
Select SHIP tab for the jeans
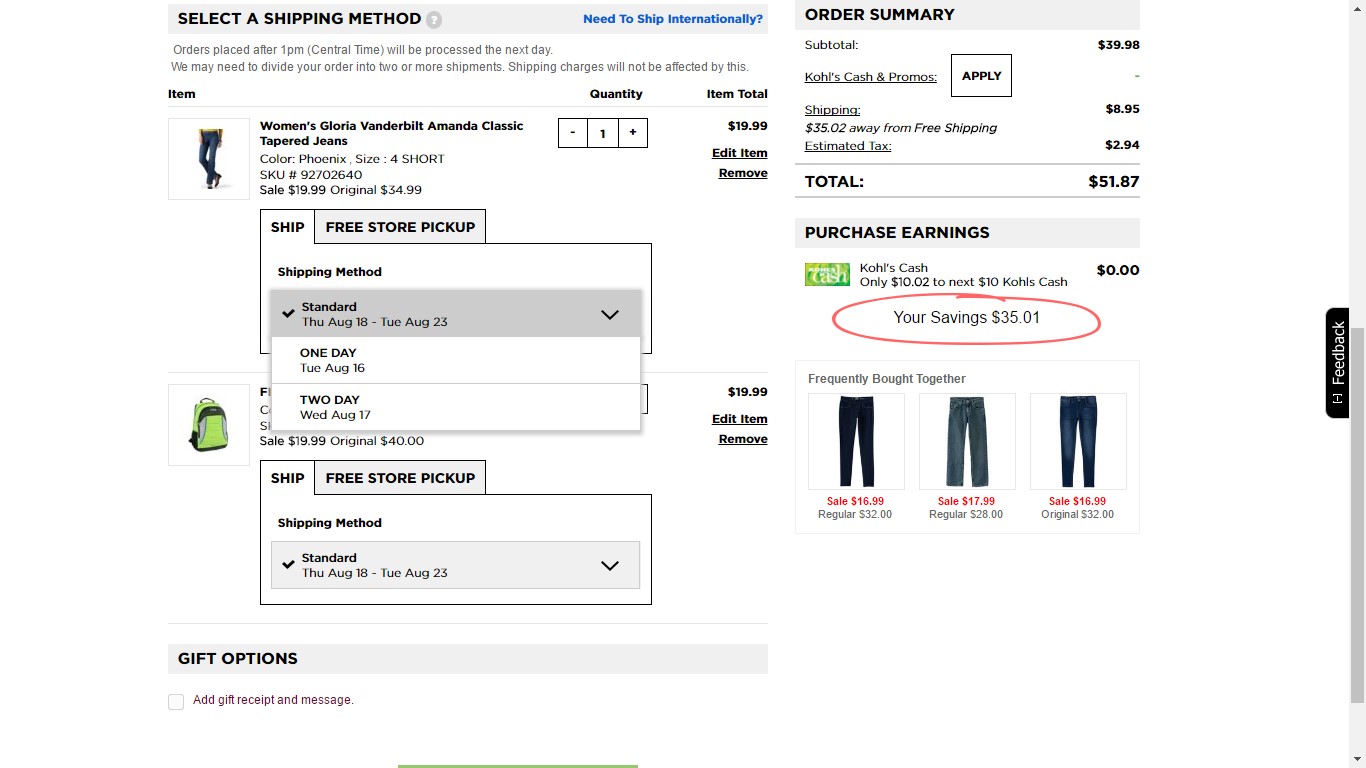point(287,227)
